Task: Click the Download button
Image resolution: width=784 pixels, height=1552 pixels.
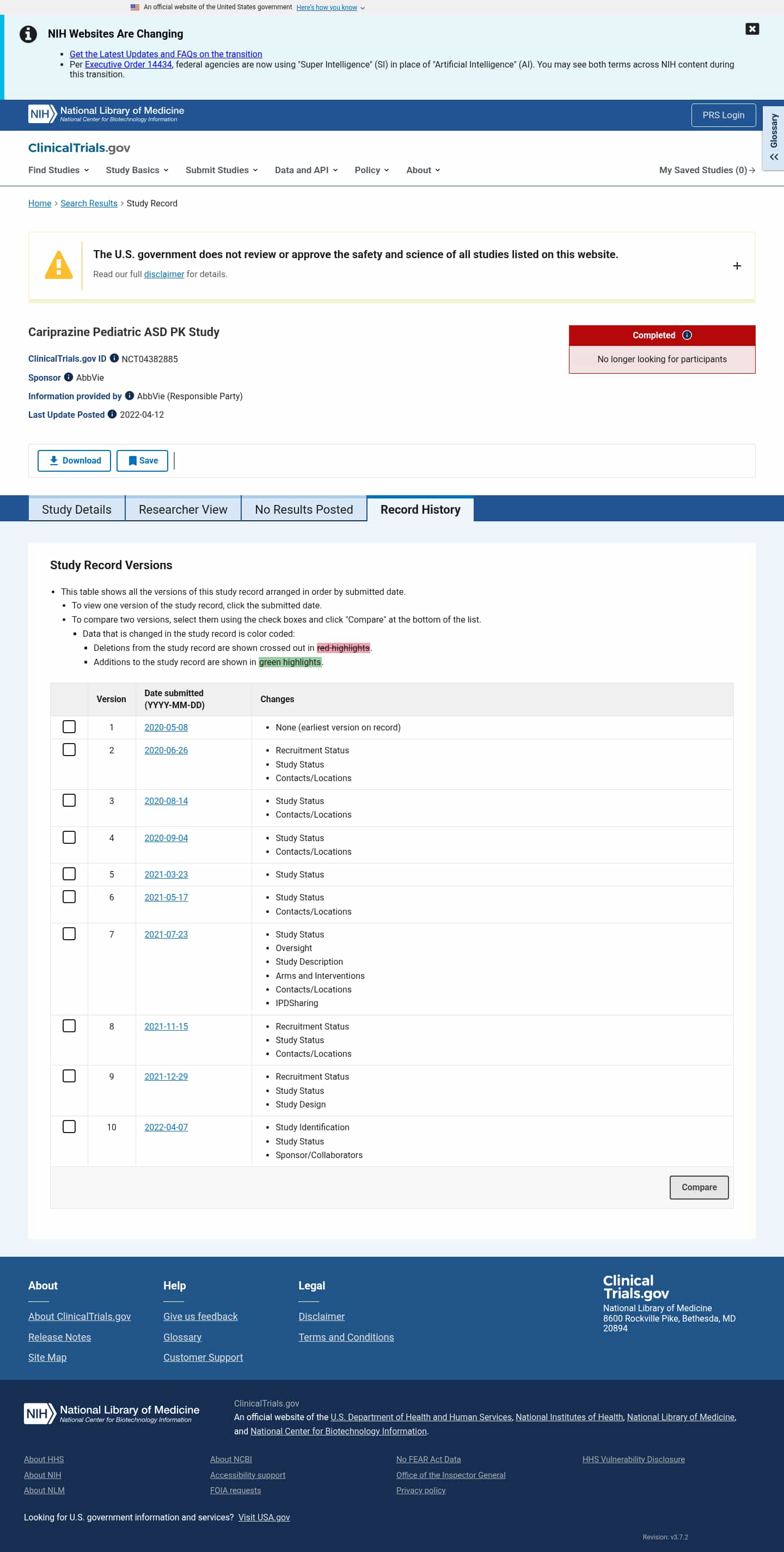Action: point(74,461)
